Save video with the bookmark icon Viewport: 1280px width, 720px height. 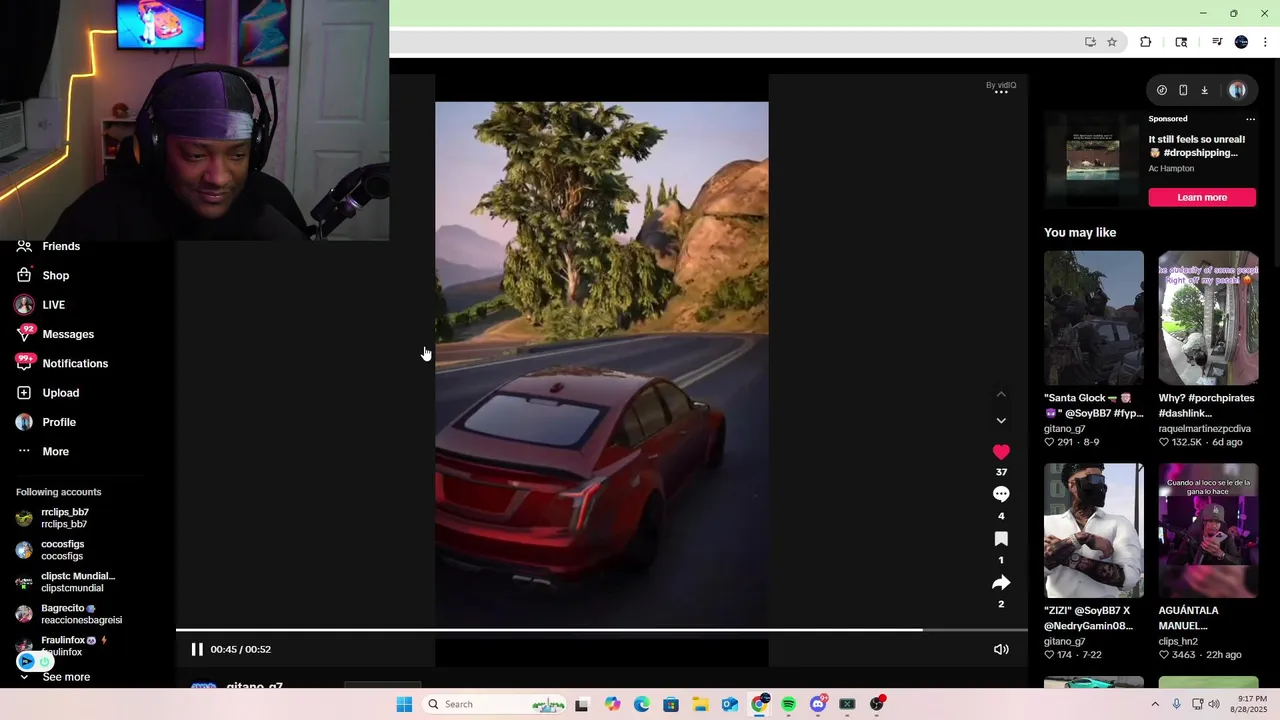click(x=1001, y=539)
